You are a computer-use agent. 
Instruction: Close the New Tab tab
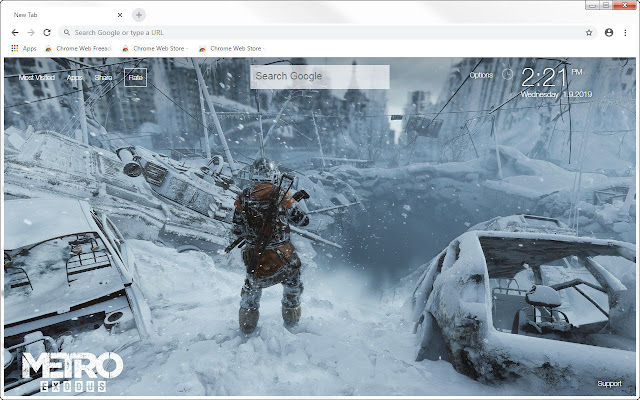pyautogui.click(x=120, y=15)
